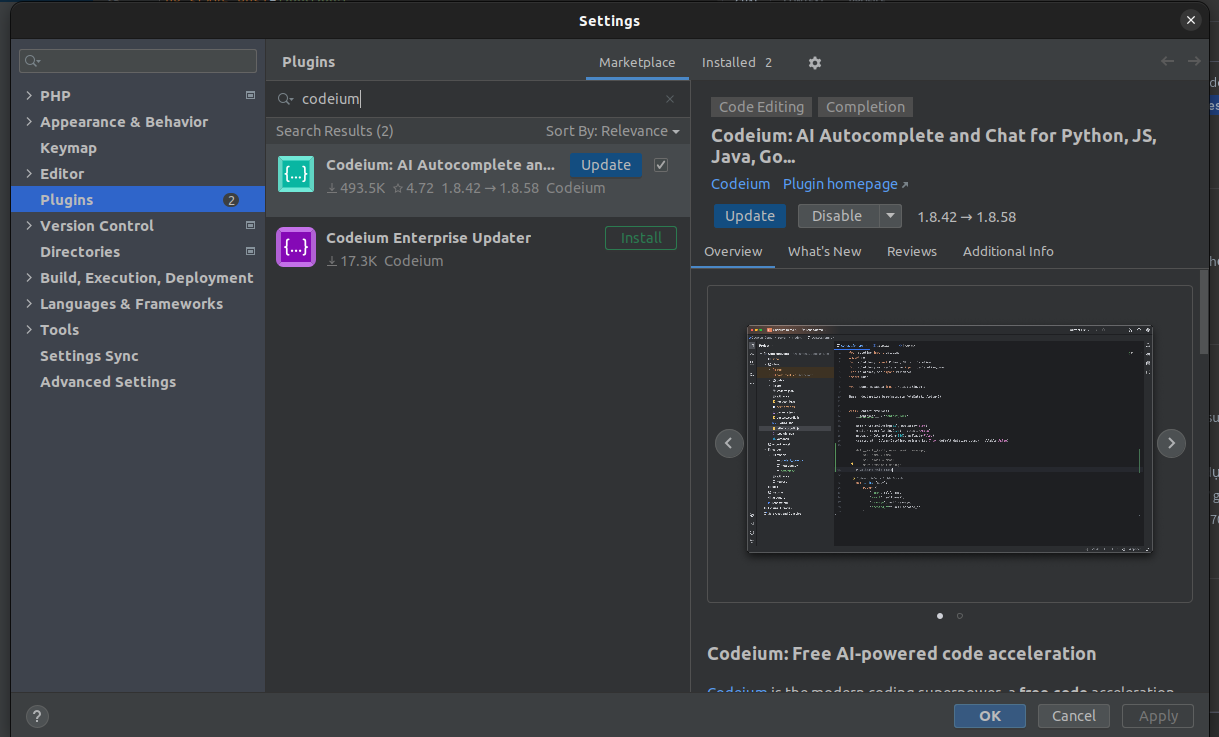Open the Sort By Relevance dropdown
1219x737 pixels.
[x=612, y=131]
